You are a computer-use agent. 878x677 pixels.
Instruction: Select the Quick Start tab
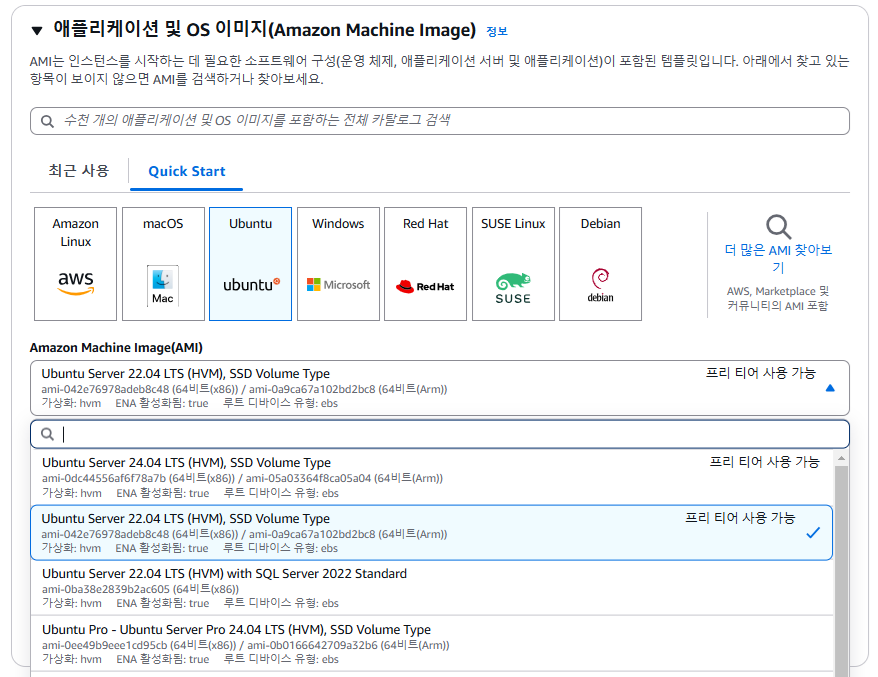point(186,171)
